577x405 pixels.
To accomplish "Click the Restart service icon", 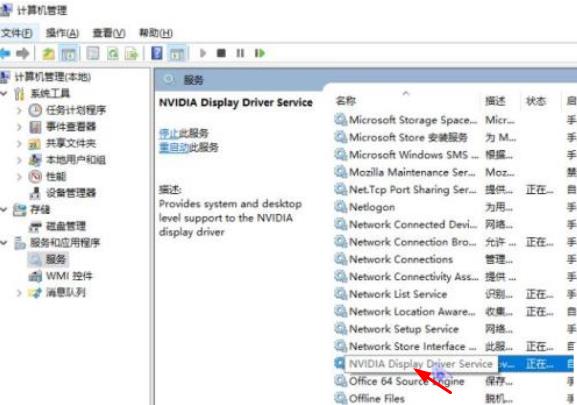I will 260,54.
